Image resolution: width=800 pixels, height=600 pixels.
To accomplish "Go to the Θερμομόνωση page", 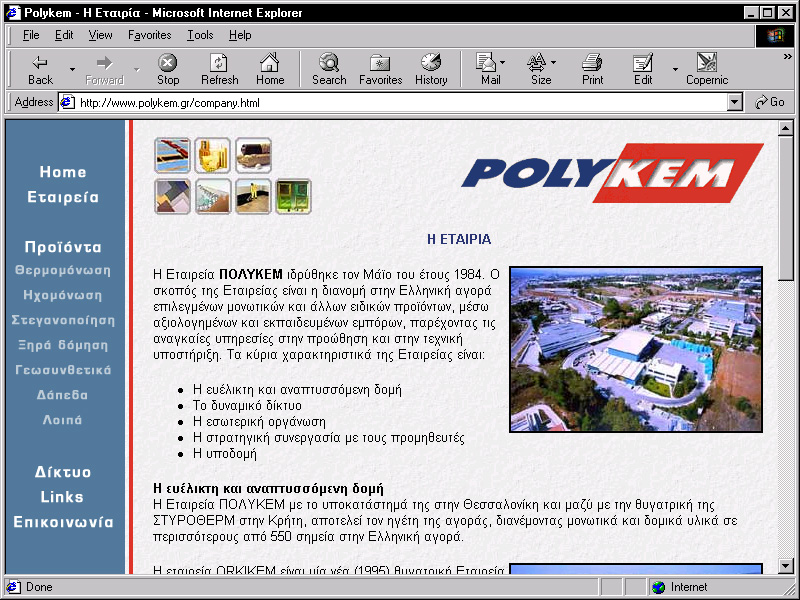I will click(63, 270).
